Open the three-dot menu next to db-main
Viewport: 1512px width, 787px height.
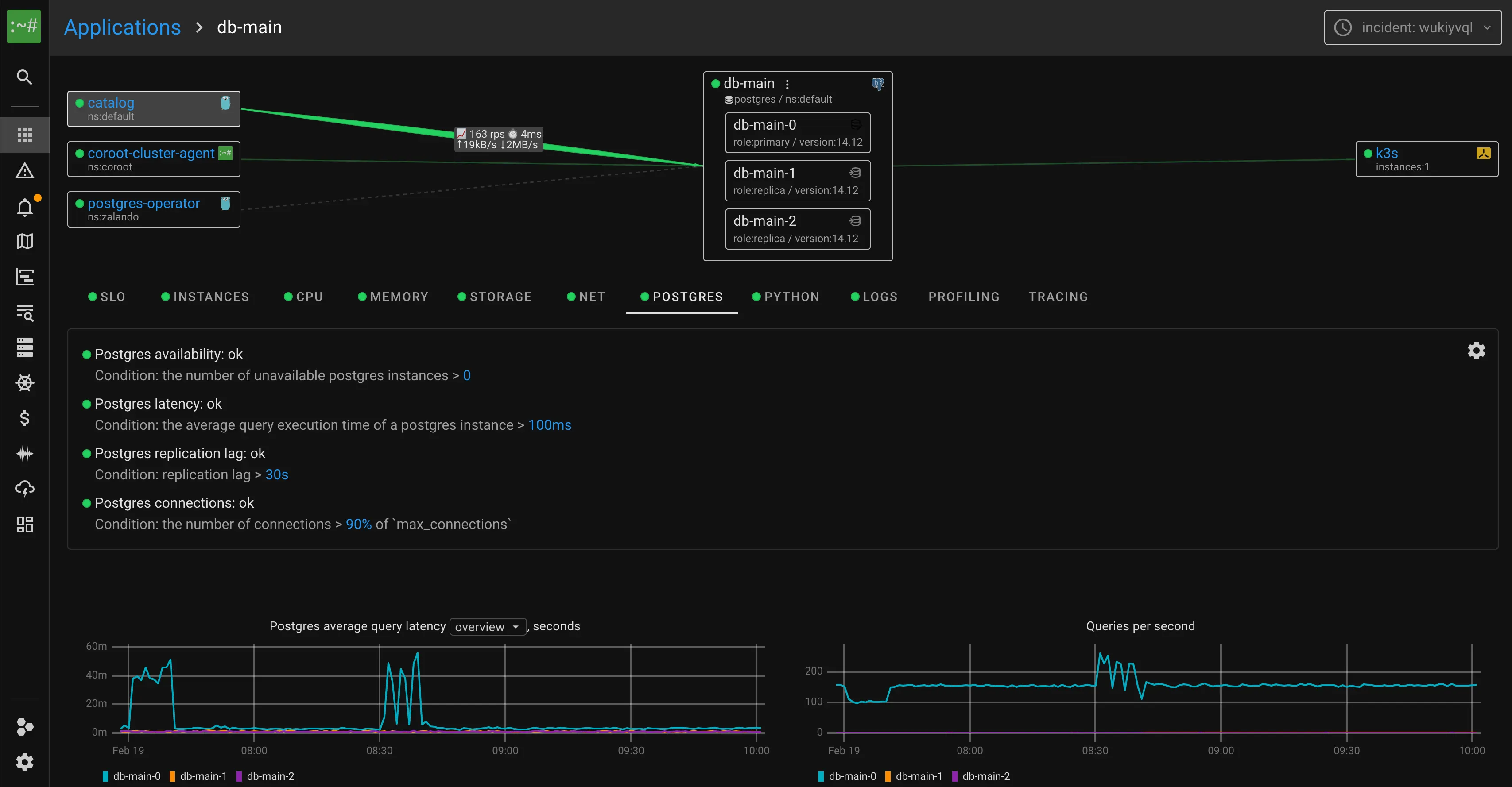[x=788, y=83]
